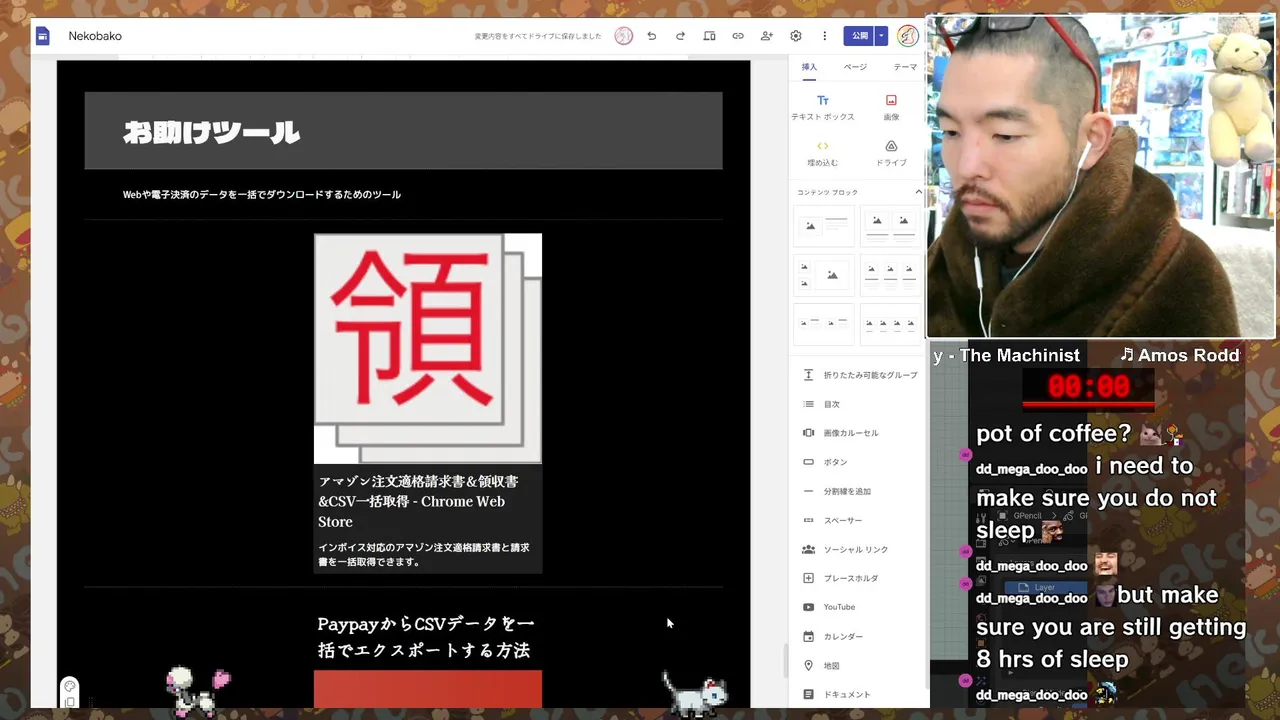Viewport: 1280px width, 720px height.
Task: Select PaypayからCSVデータ heading text
Action: click(426, 637)
